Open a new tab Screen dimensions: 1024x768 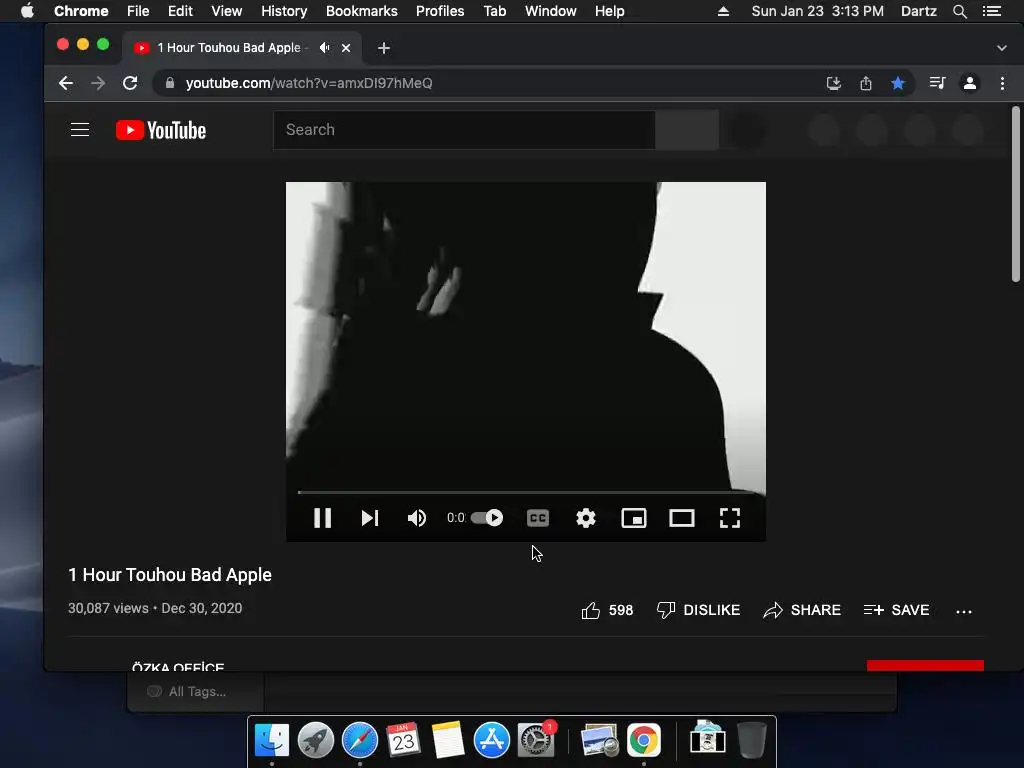pos(384,48)
